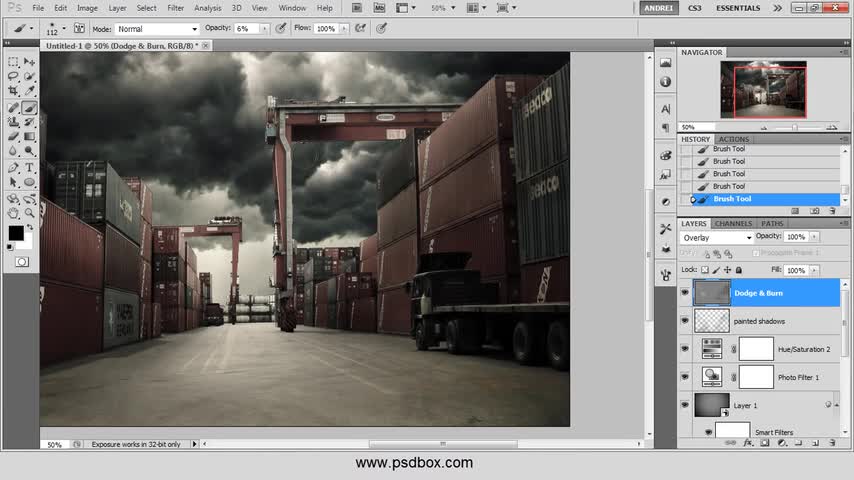Select the Clone Stamp tool

pyautogui.click(x=13, y=122)
